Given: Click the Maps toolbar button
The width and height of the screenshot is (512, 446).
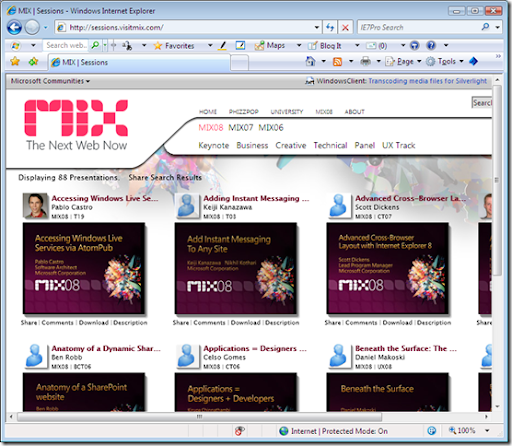Looking at the screenshot, I should point(270,45).
